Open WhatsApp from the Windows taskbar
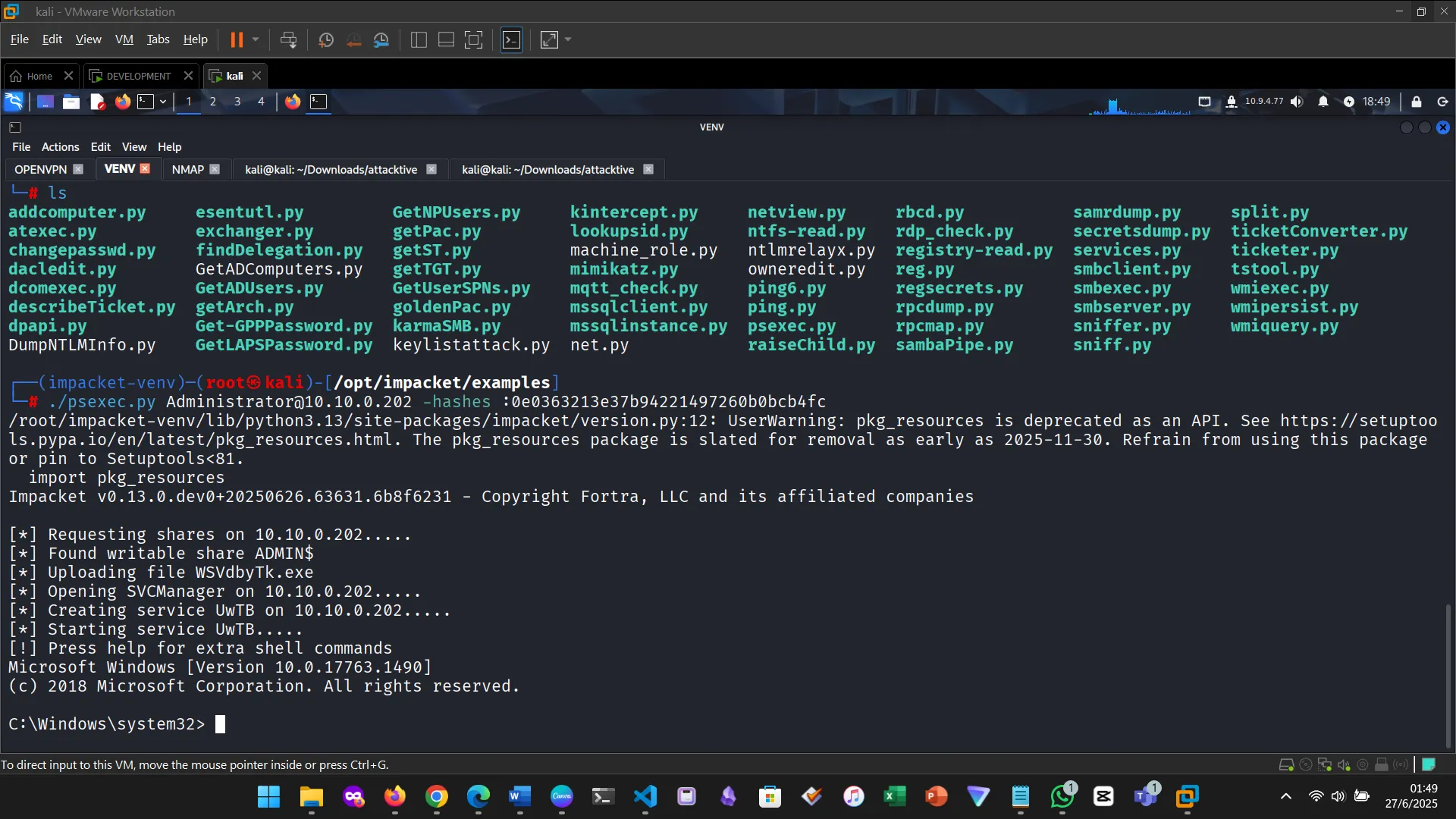 pos(1062,797)
